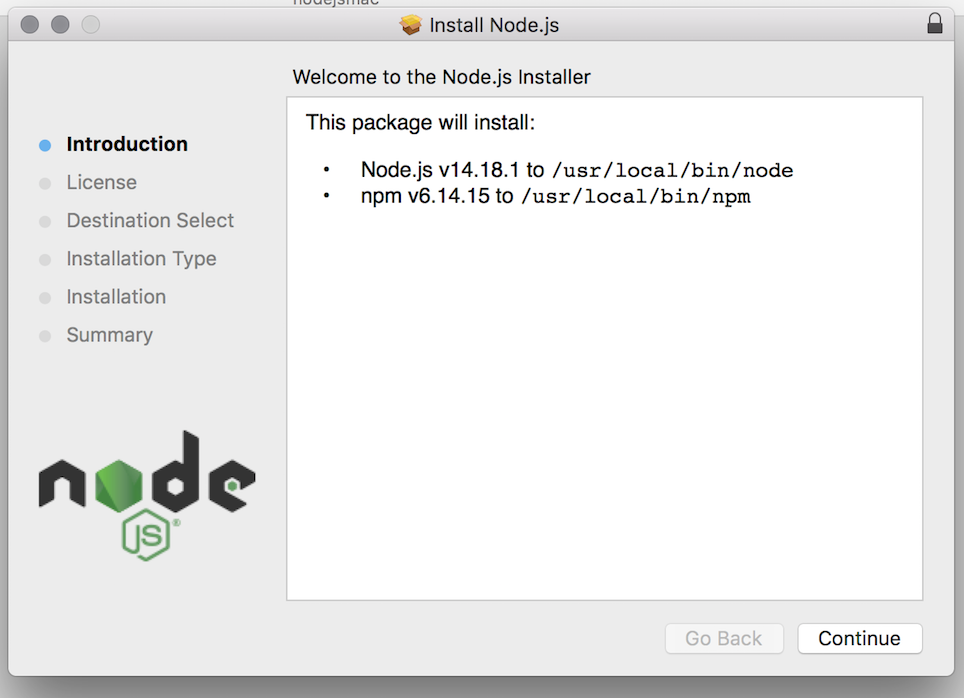Select the Introduction step in the sidebar
This screenshot has width=964, height=698.
(127, 144)
